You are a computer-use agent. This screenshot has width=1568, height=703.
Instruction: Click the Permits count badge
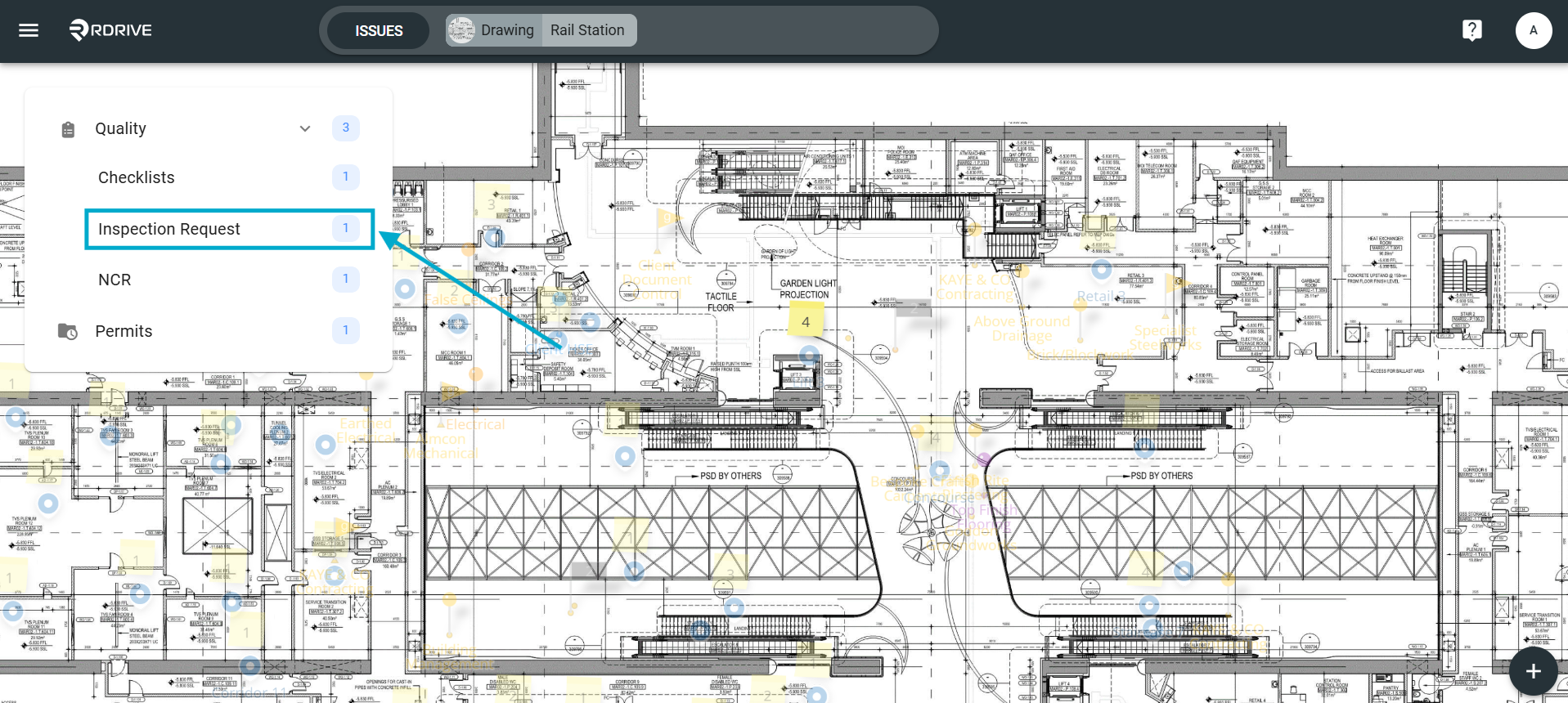pos(346,330)
